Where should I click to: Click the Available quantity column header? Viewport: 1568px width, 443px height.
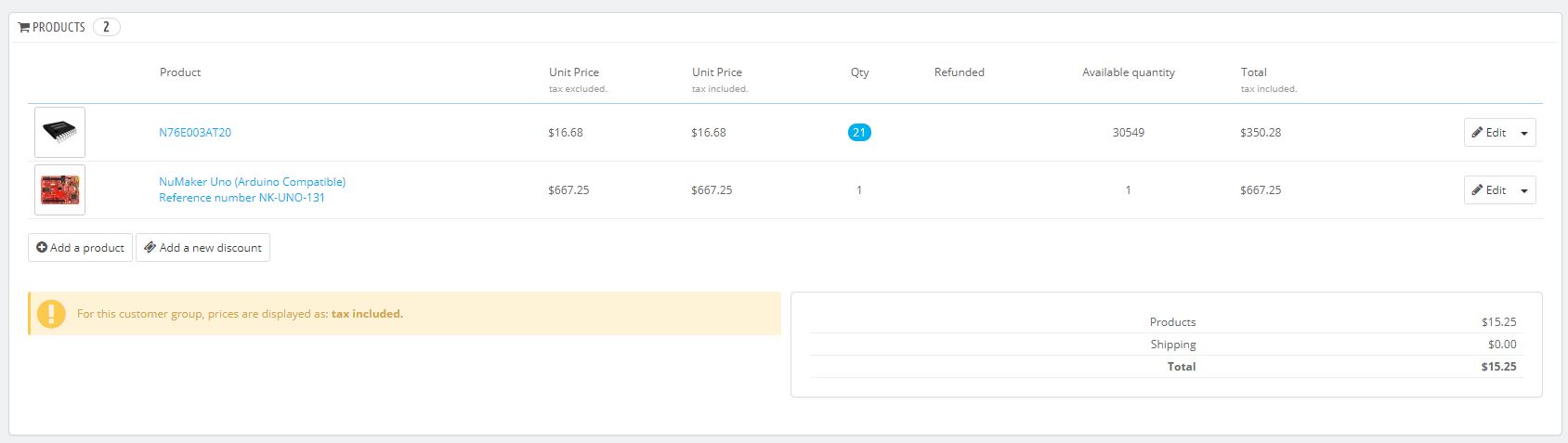[x=1128, y=72]
